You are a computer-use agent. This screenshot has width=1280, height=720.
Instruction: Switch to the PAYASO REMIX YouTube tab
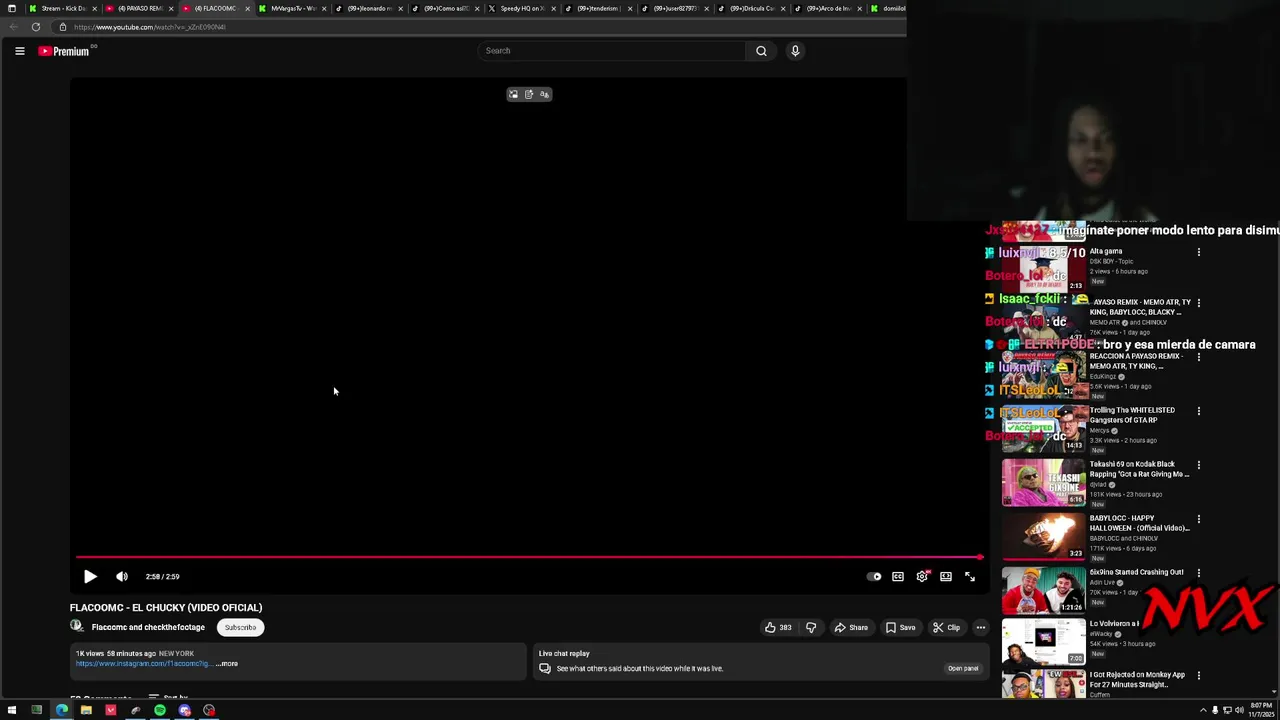tap(139, 8)
